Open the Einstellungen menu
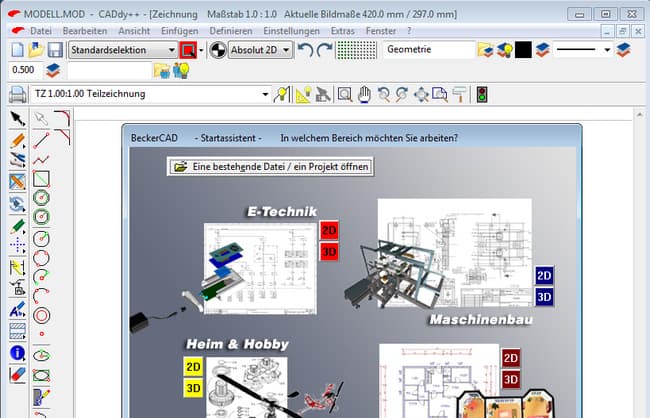 [x=291, y=31]
